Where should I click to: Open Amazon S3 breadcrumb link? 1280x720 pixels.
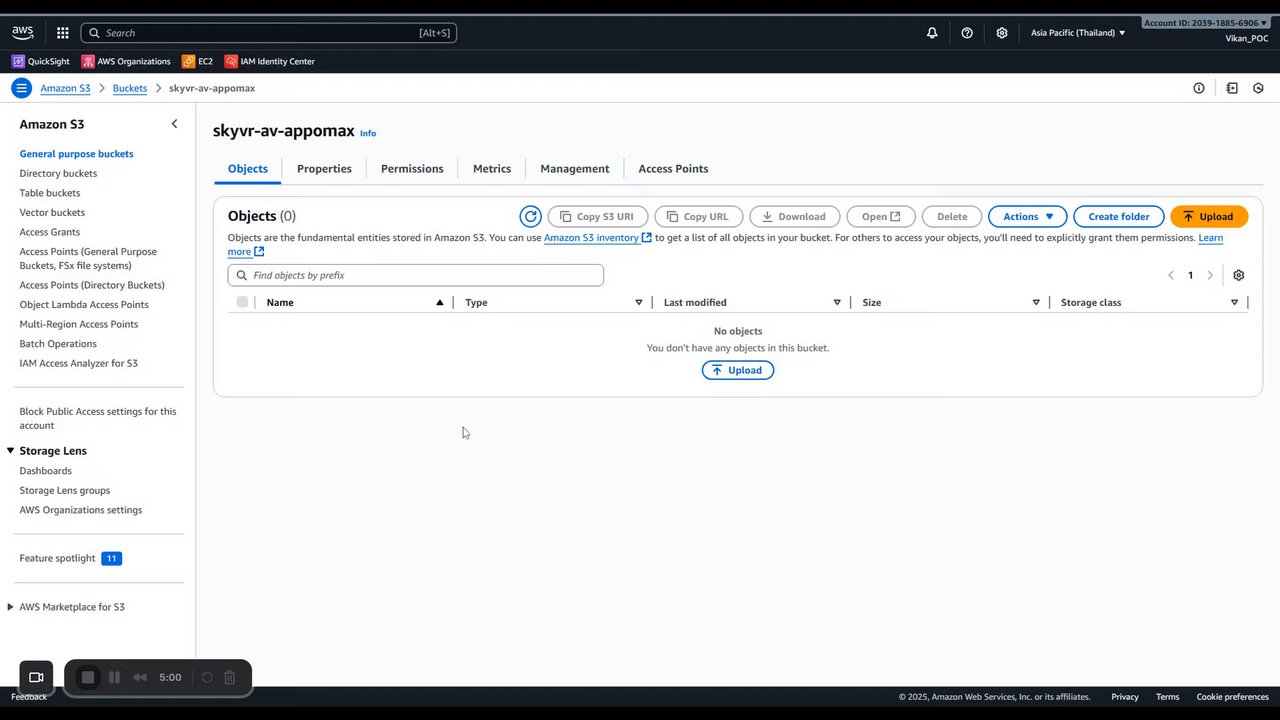pos(65,88)
